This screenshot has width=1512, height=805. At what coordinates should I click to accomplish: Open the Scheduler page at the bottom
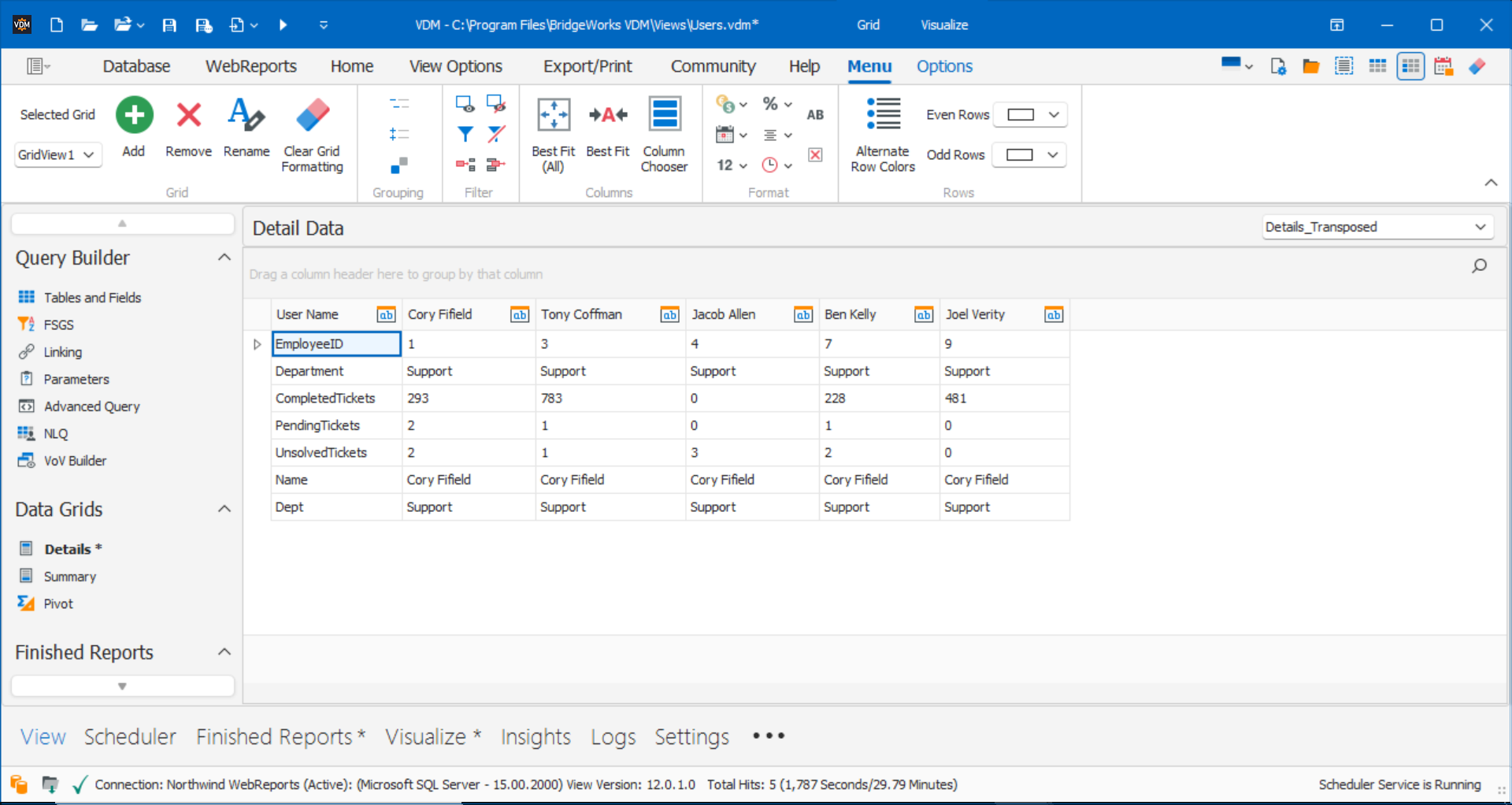130,737
